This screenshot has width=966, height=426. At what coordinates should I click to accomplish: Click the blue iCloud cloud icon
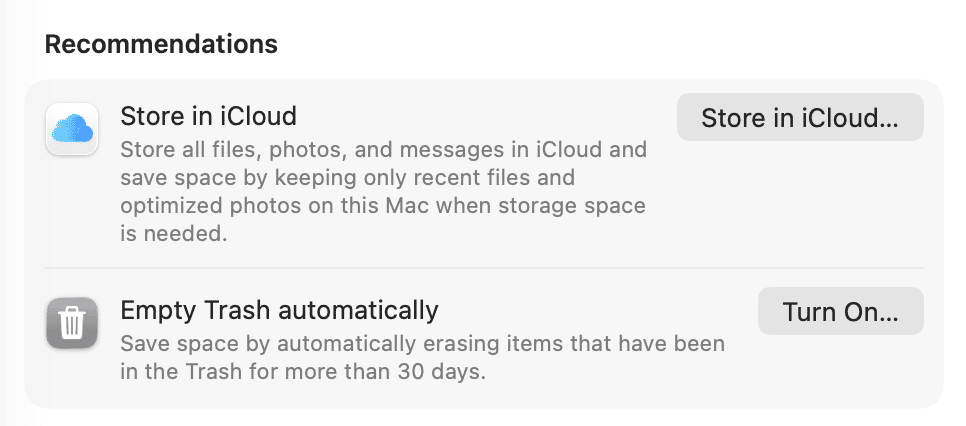(71, 129)
